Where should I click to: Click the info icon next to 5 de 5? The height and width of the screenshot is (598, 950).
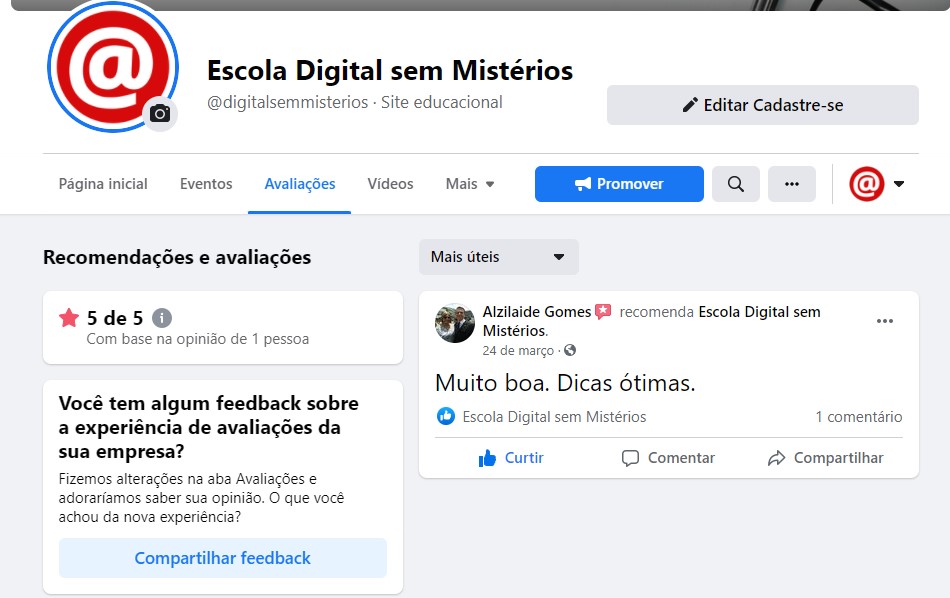pos(162,317)
